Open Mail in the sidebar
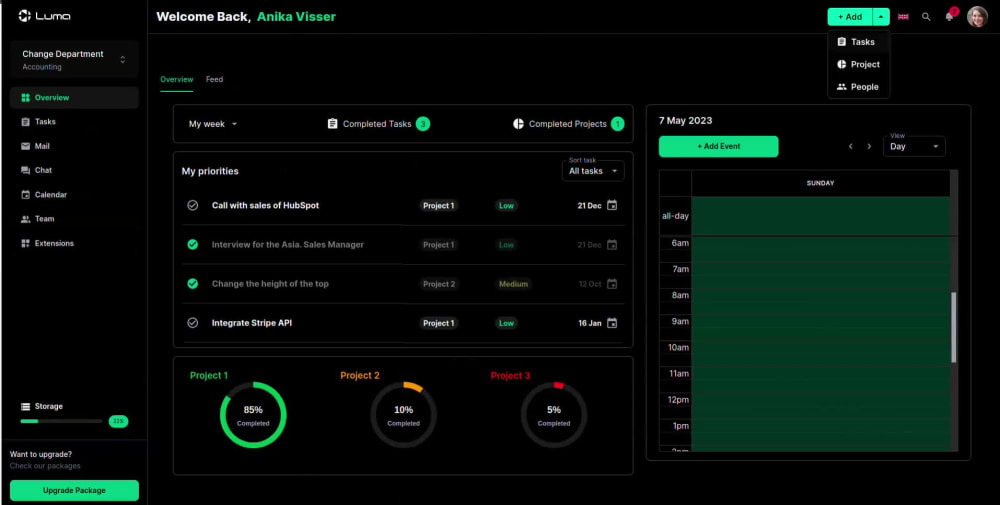1000x505 pixels. 74,146
